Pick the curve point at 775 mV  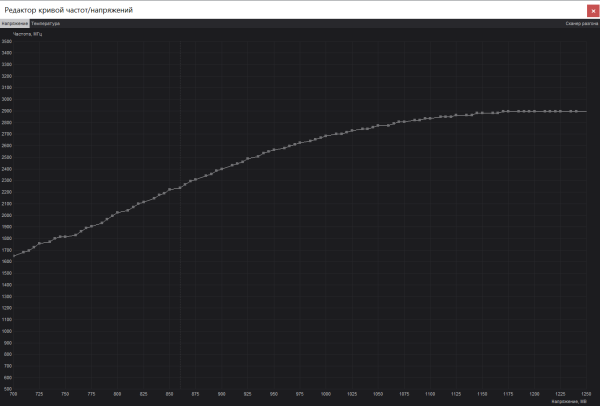(91, 226)
